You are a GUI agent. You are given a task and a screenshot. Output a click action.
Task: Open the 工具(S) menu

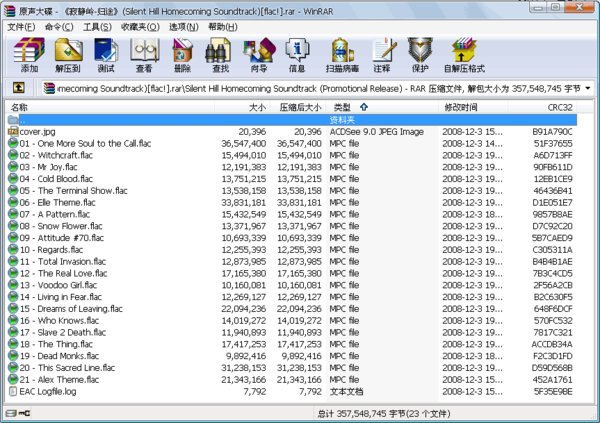(97, 27)
